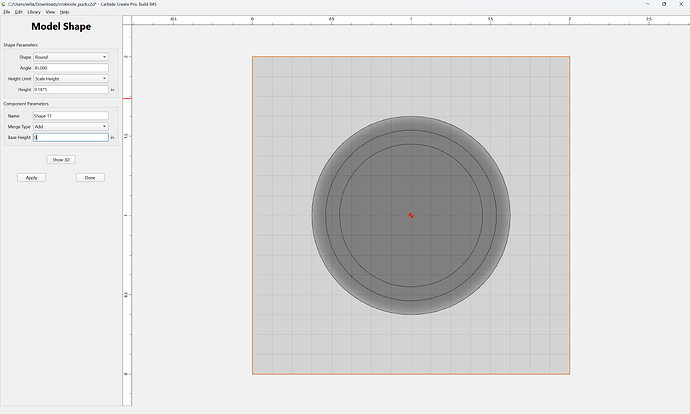
Task: Maximize the Carbide Create window
Action: [664, 4]
